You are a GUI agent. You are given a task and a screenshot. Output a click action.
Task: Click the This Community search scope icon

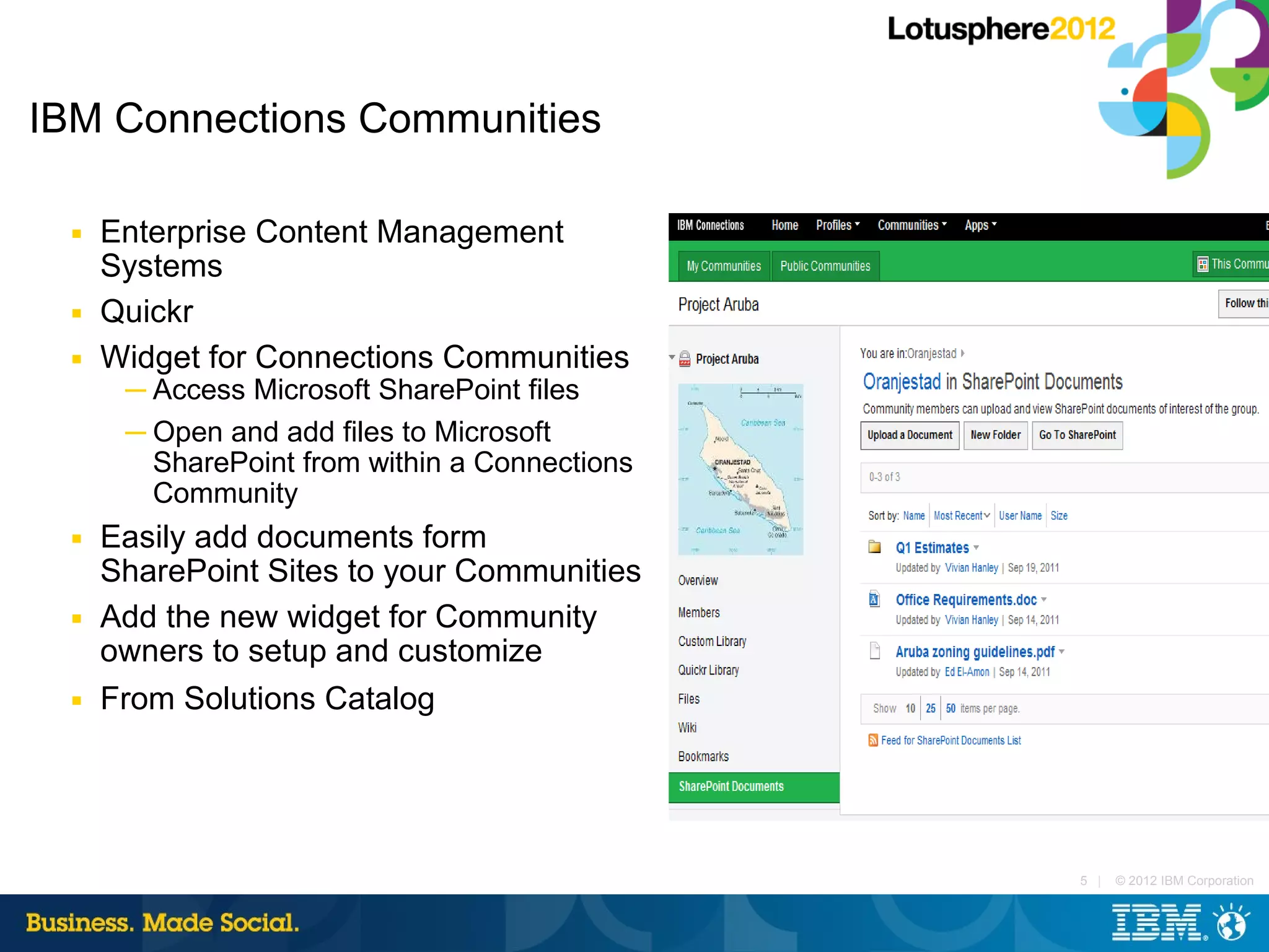coord(1203,264)
